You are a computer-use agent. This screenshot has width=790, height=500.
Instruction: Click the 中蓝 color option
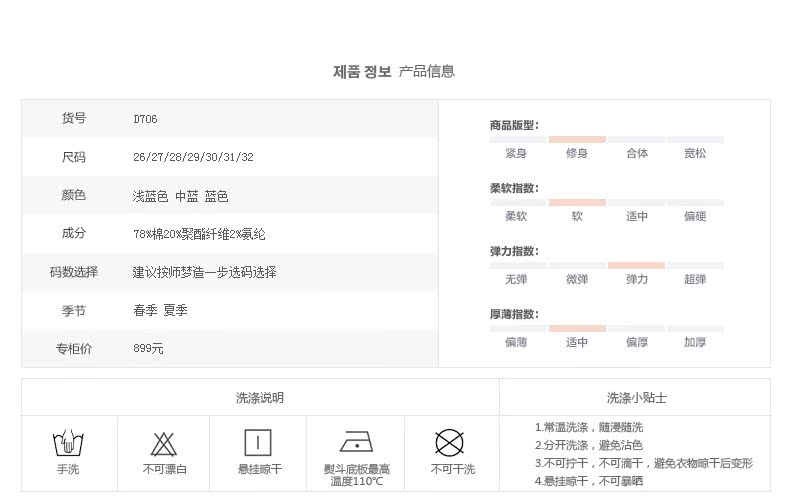(x=186, y=196)
